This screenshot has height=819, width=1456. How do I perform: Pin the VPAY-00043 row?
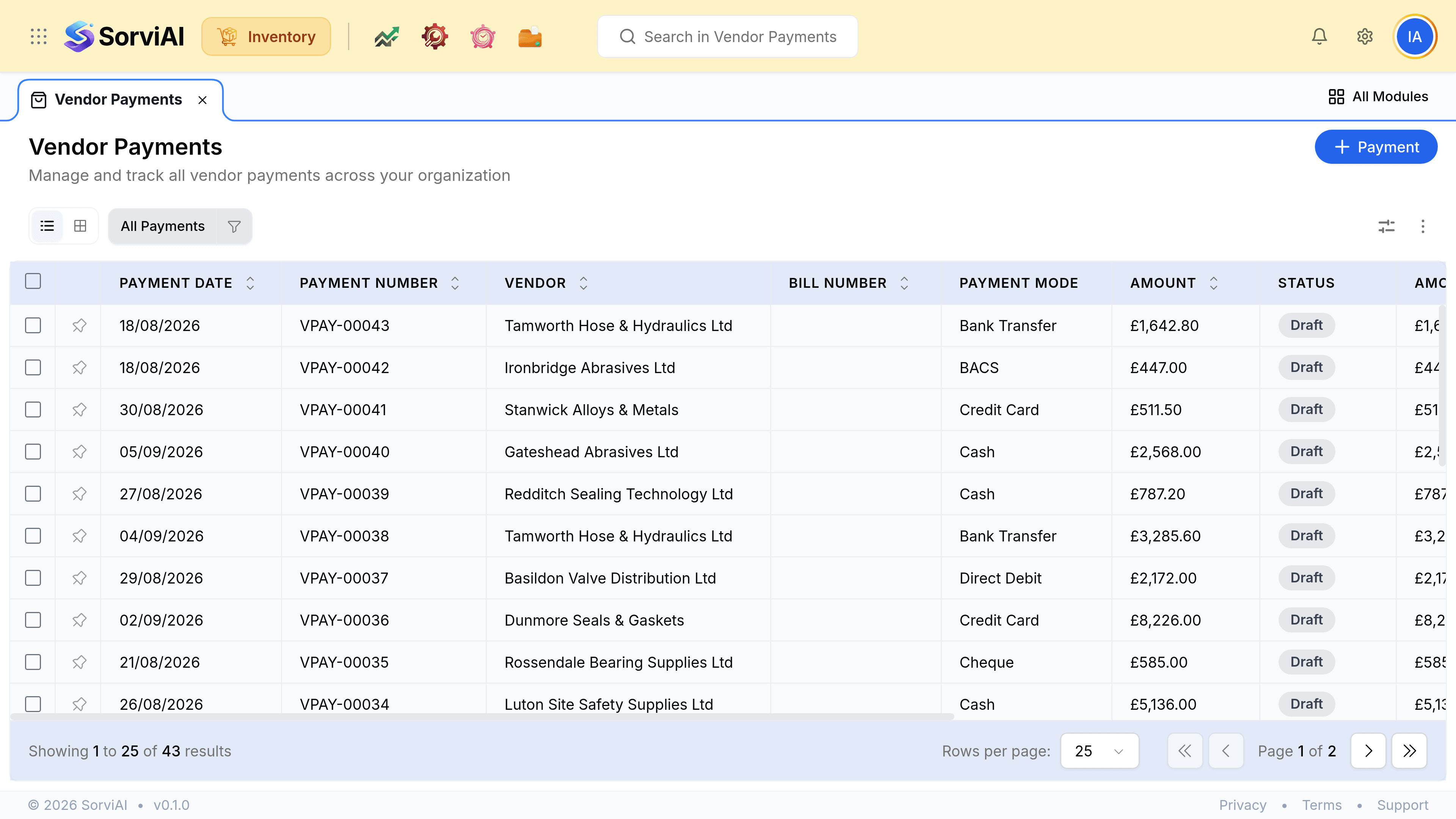(79, 326)
